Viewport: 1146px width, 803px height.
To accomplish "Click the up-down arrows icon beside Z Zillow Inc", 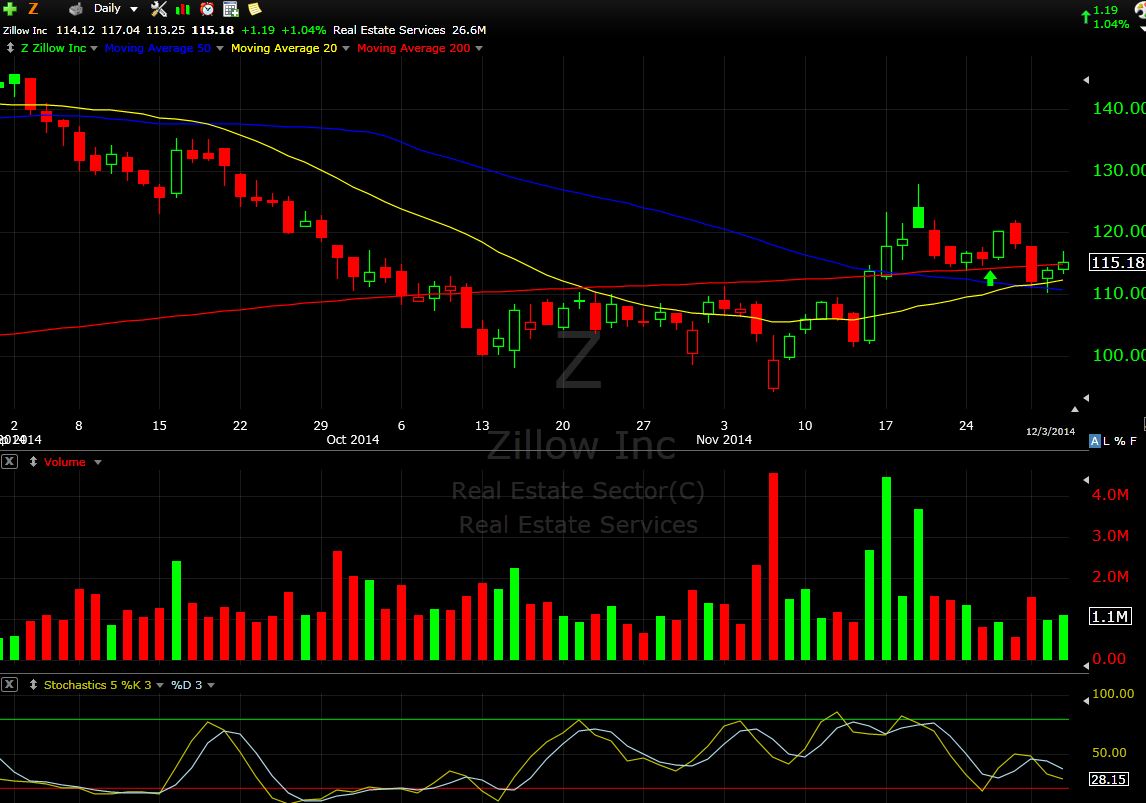I will (10, 47).
